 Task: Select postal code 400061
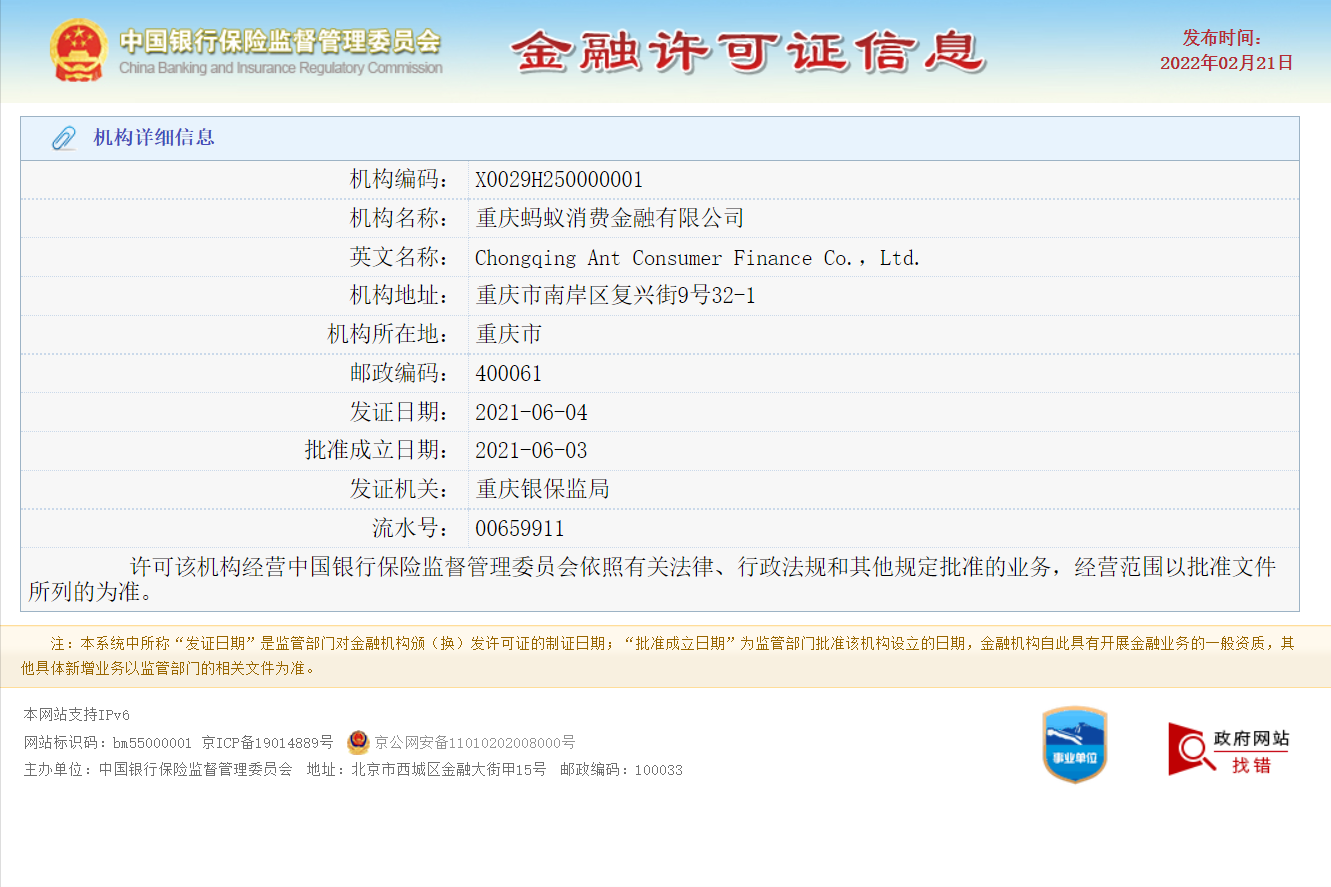(x=508, y=374)
